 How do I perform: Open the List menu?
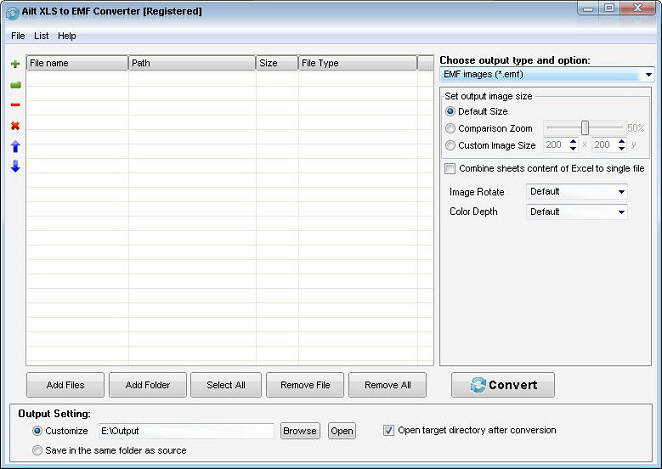coord(41,36)
